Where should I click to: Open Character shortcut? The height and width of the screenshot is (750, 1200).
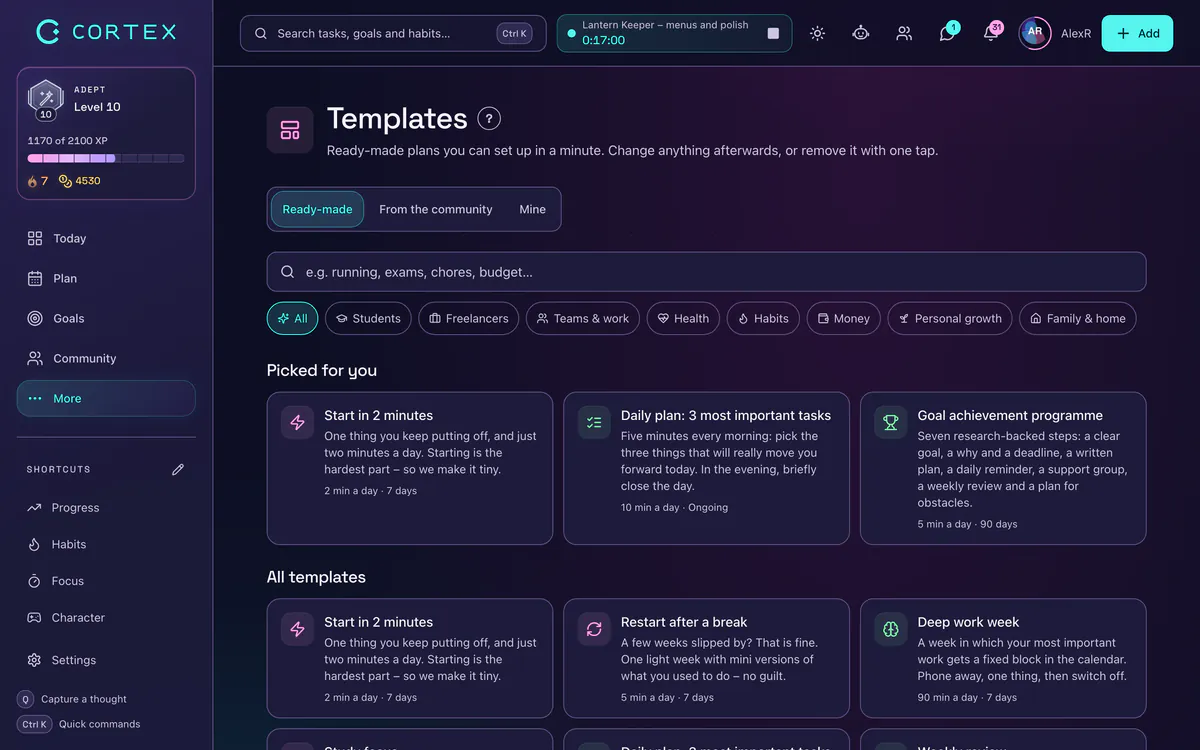pyautogui.click(x=106, y=618)
